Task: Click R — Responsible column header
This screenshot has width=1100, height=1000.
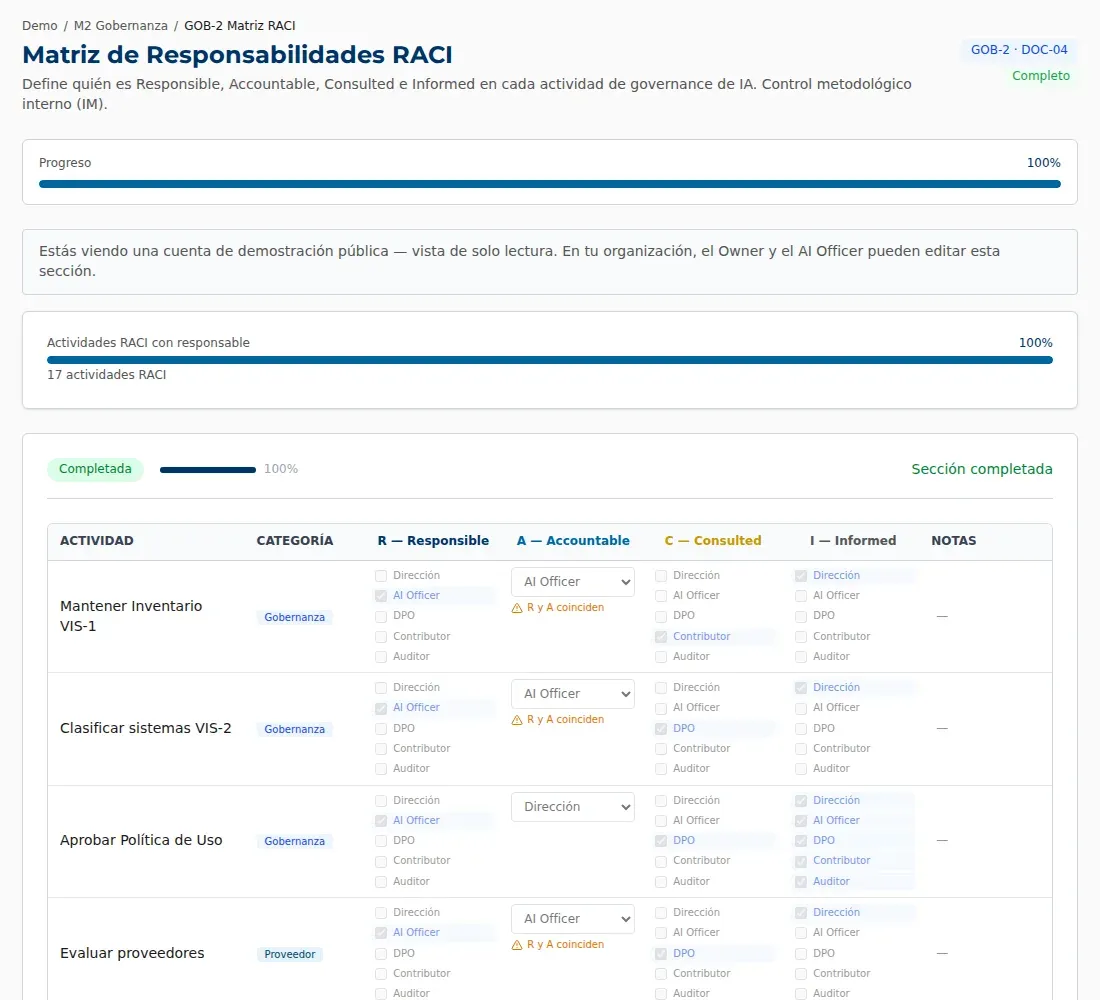Action: point(433,541)
